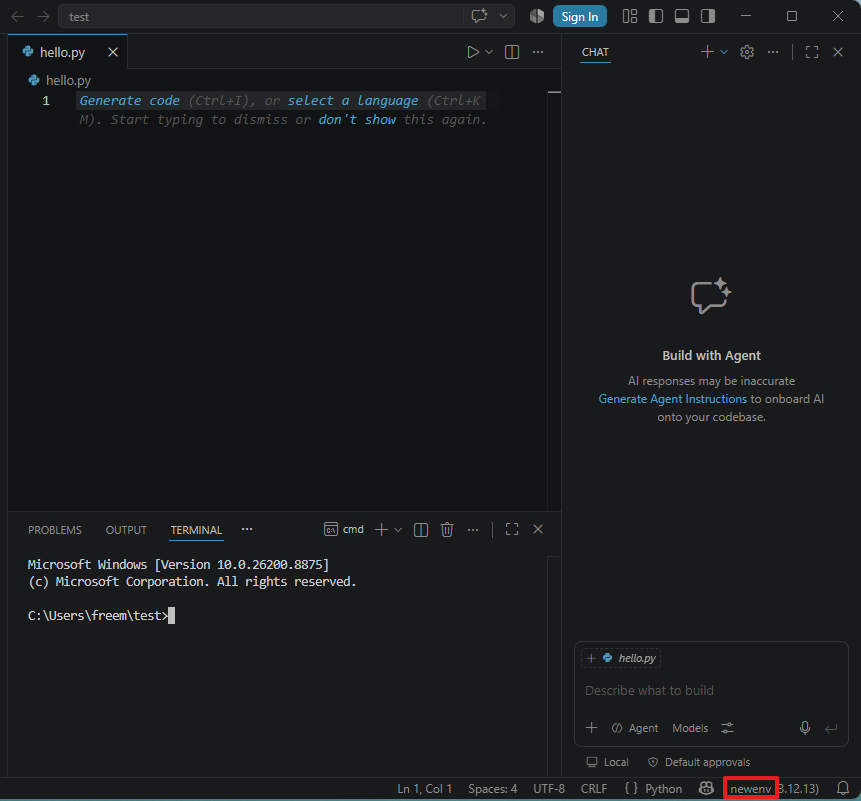This screenshot has width=861, height=801.
Task: Open the Models picker
Action: click(690, 728)
